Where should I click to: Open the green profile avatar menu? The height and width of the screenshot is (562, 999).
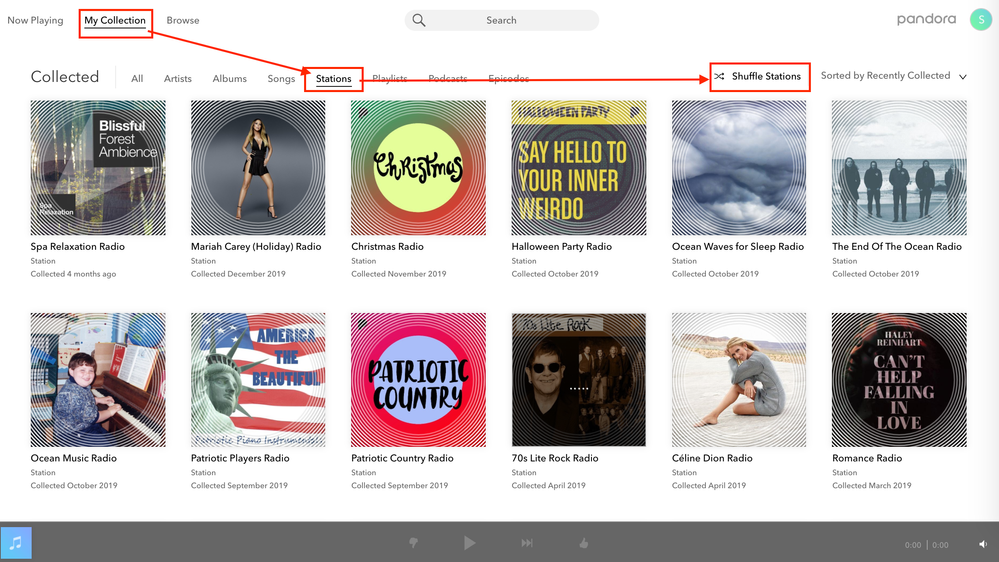tap(980, 20)
